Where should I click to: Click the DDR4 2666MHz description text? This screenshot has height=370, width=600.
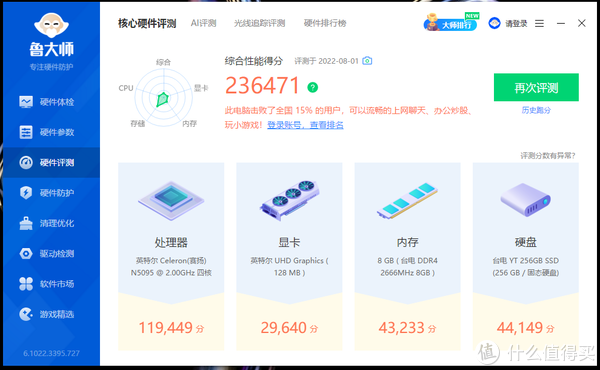click(x=407, y=267)
